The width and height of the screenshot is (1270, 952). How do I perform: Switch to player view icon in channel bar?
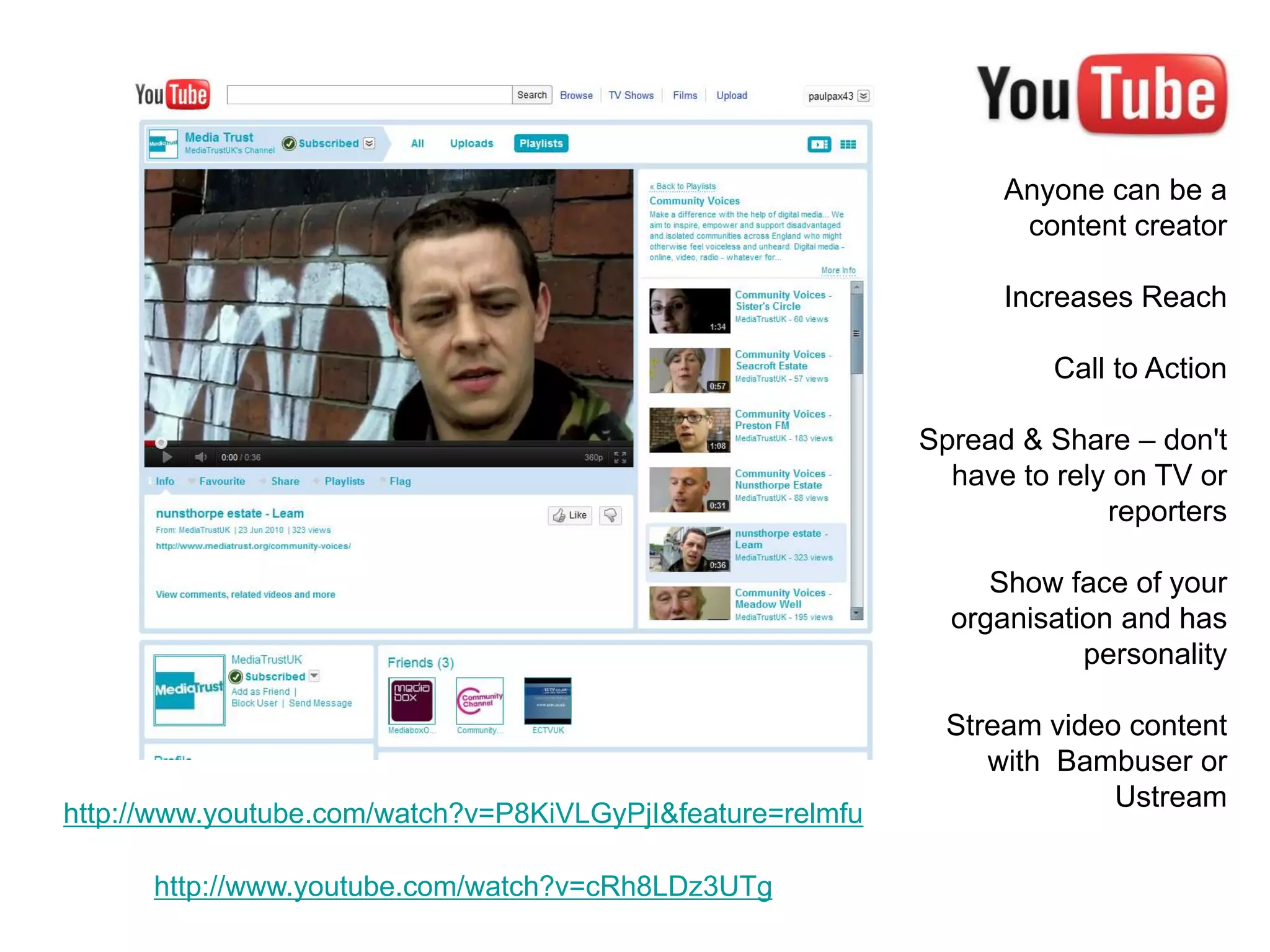click(x=819, y=144)
